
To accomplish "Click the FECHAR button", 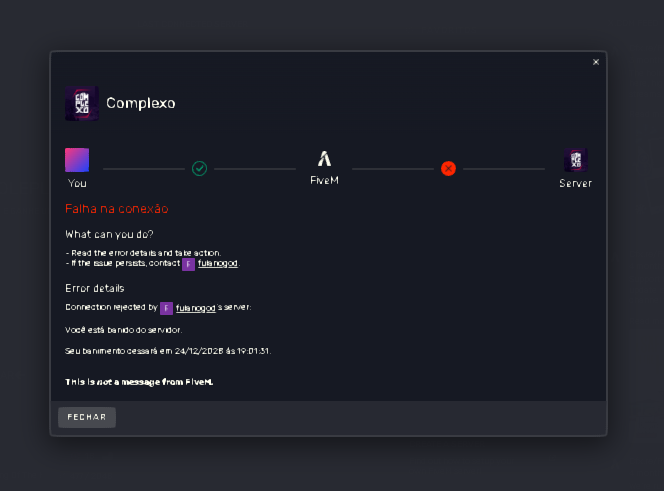I will coord(87,417).
